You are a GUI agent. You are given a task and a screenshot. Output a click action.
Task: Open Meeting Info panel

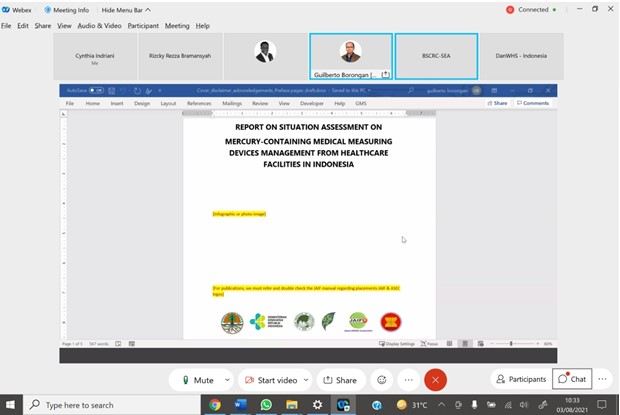[66, 10]
